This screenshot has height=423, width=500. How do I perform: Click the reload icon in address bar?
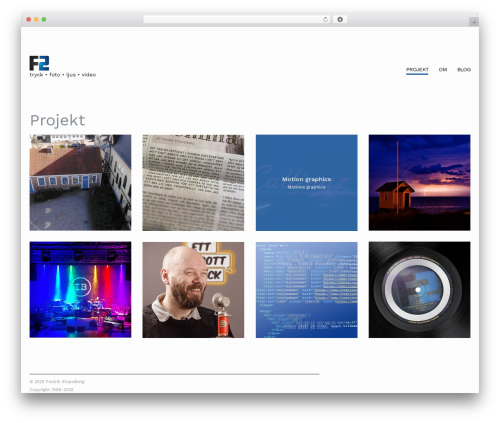(325, 19)
